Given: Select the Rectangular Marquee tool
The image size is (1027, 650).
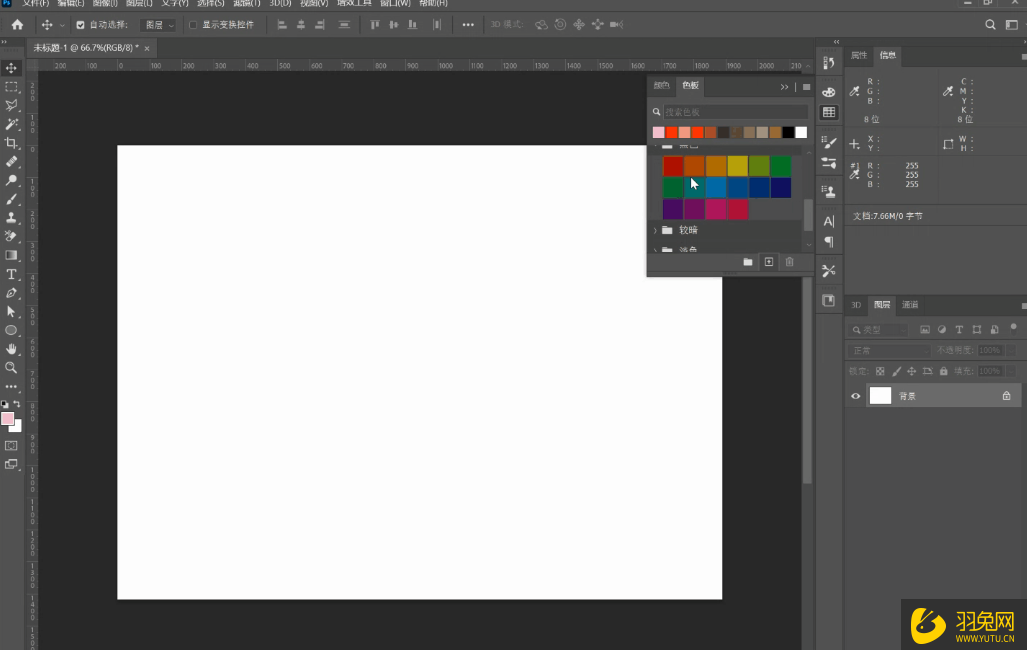Looking at the screenshot, I should [12, 87].
